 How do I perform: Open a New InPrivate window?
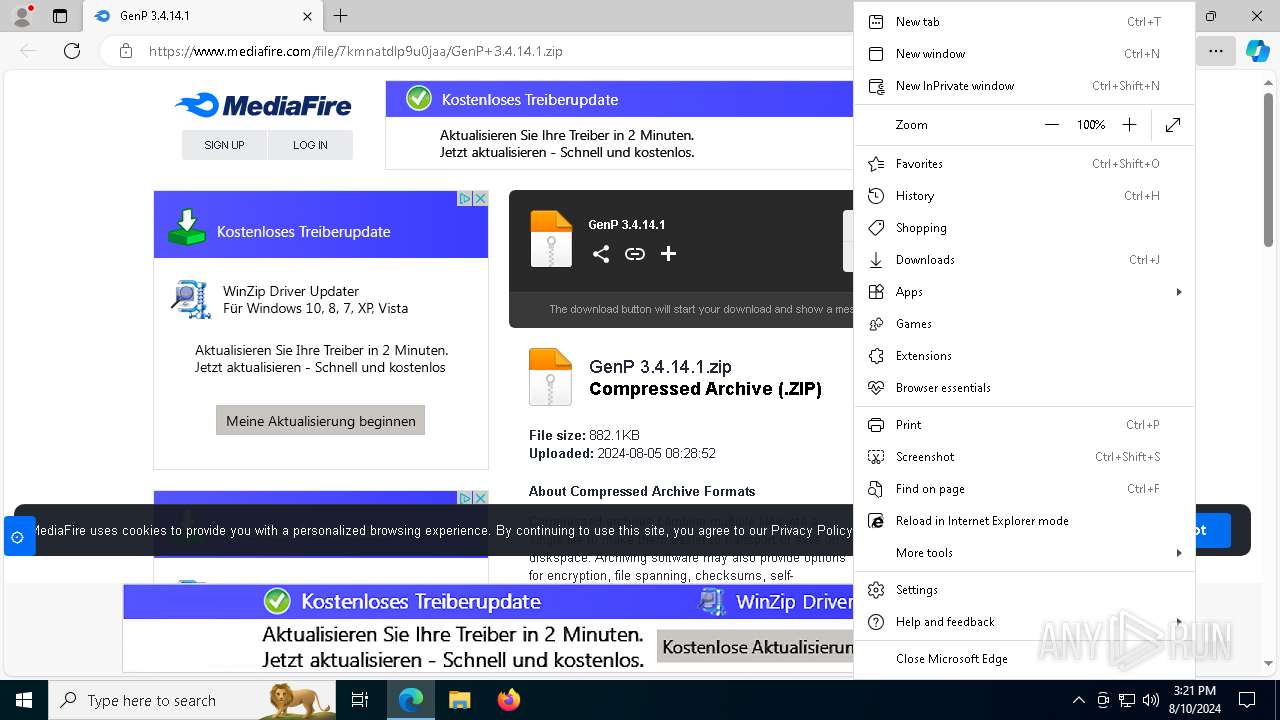click(x=1024, y=86)
